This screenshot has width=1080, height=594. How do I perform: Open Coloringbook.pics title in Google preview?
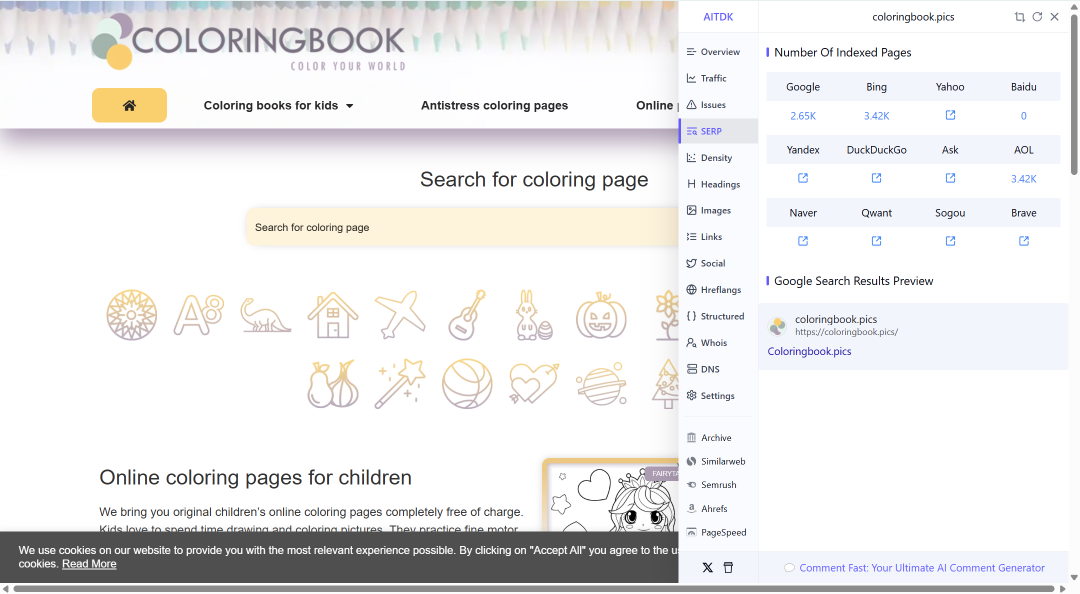809,351
